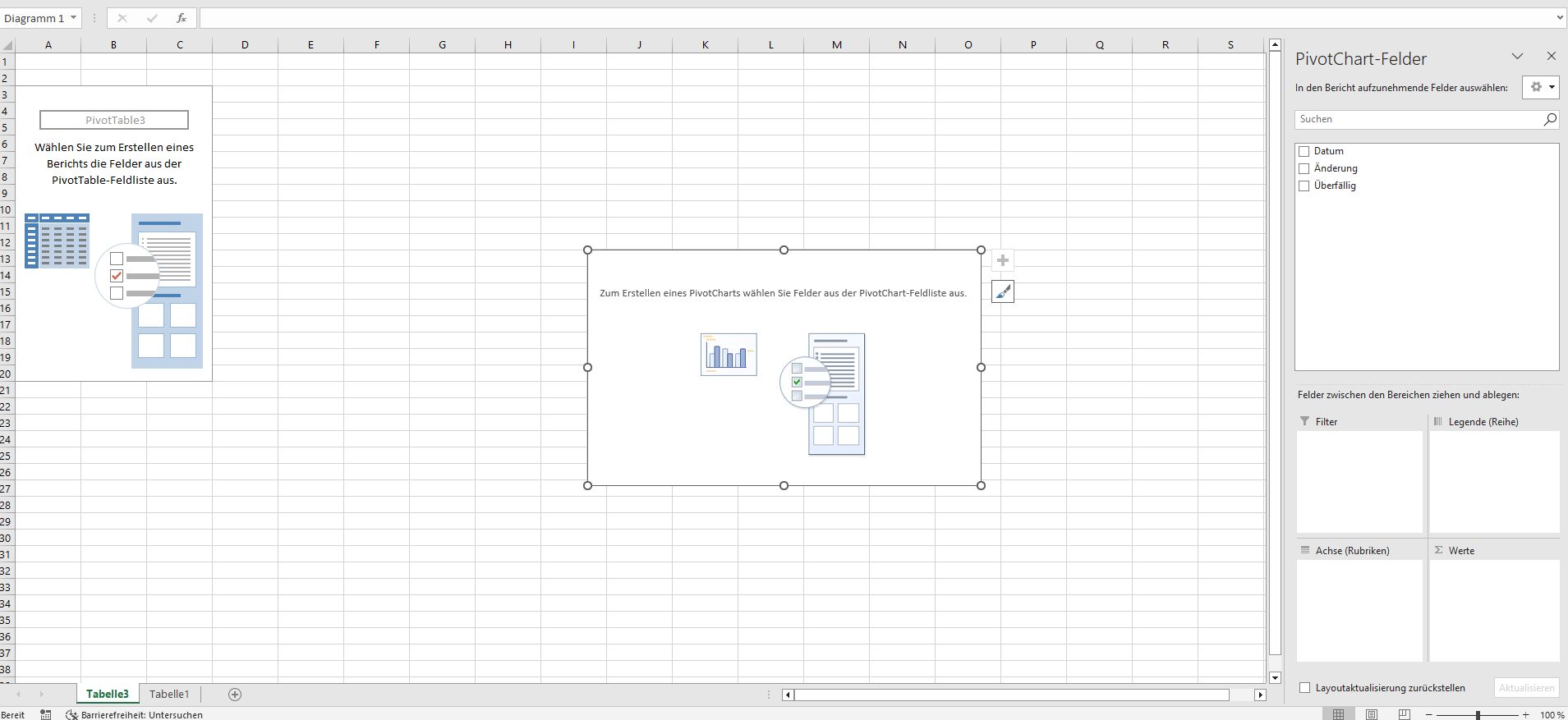1568x720 pixels.
Task: Check the Datum field checkbox
Action: coord(1304,151)
